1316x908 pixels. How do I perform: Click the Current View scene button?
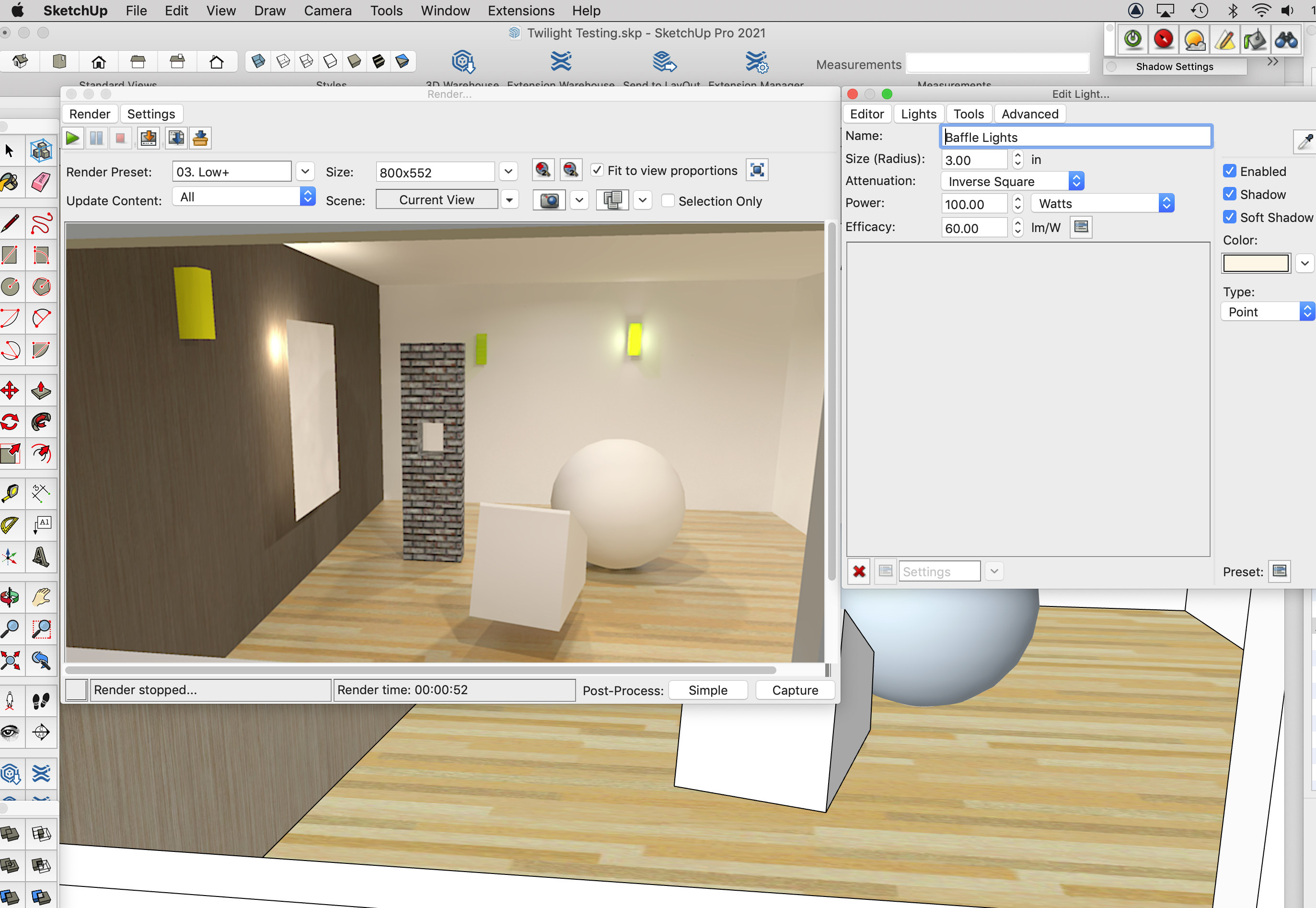(x=437, y=200)
